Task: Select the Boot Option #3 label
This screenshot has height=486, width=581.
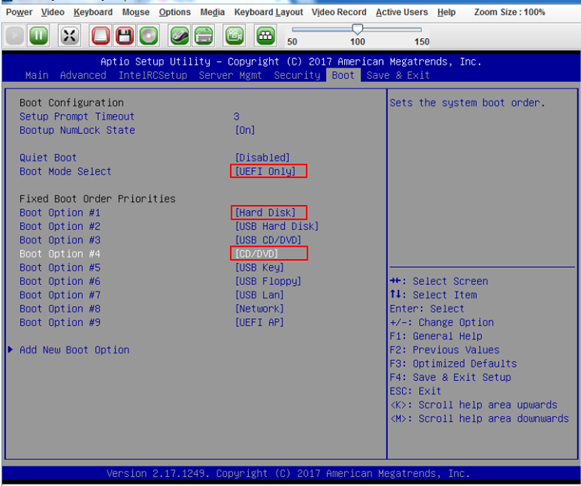Action: [x=60, y=240]
